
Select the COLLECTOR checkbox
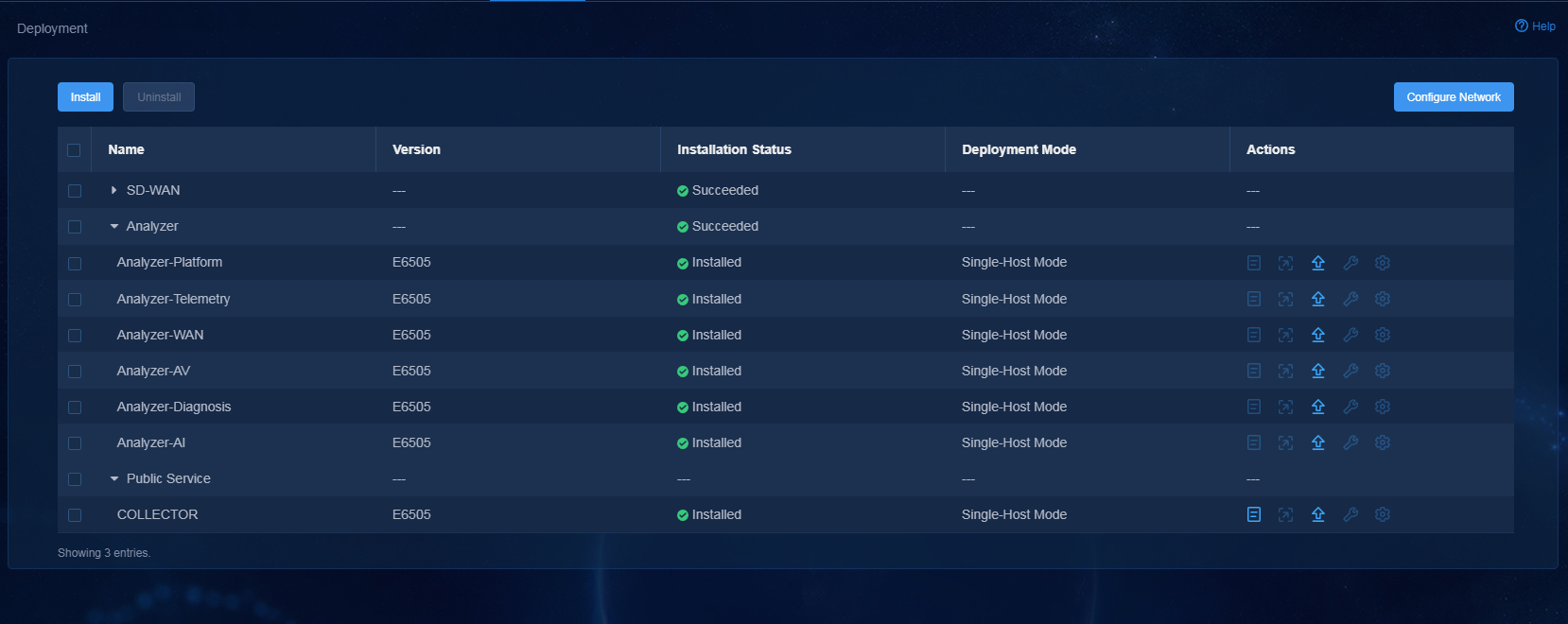pyautogui.click(x=75, y=515)
